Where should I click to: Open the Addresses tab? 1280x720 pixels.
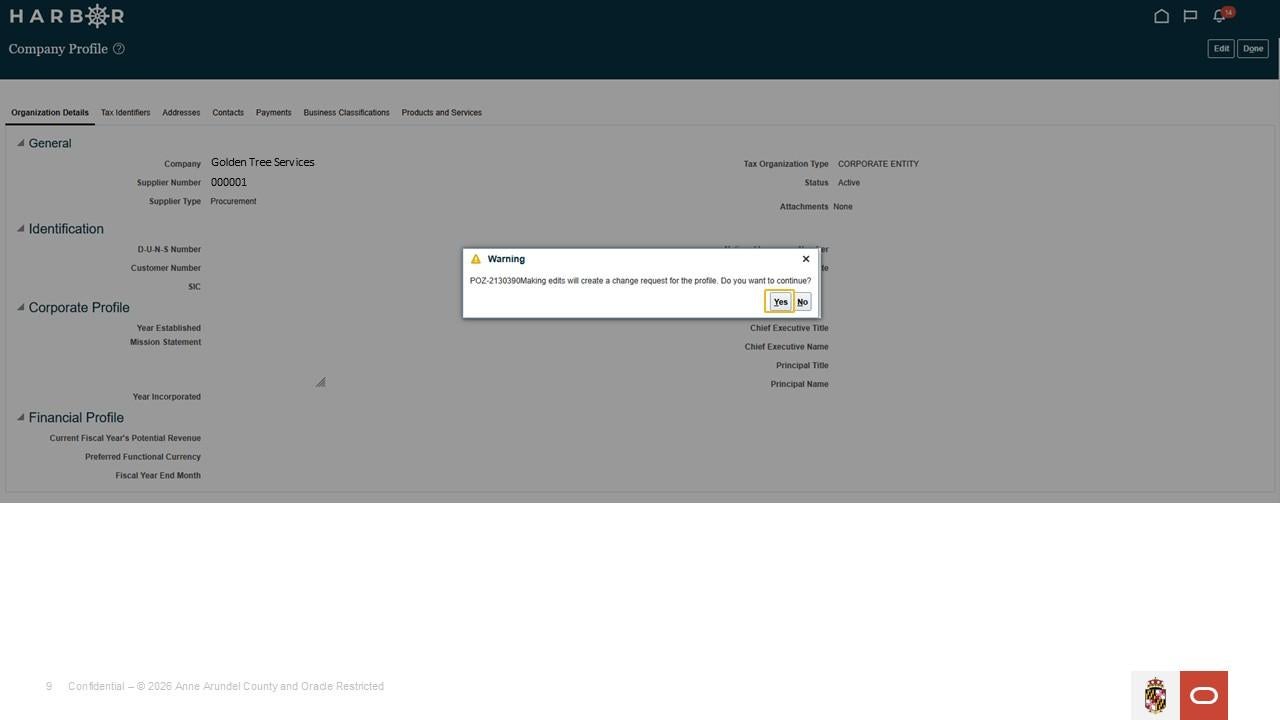(181, 113)
